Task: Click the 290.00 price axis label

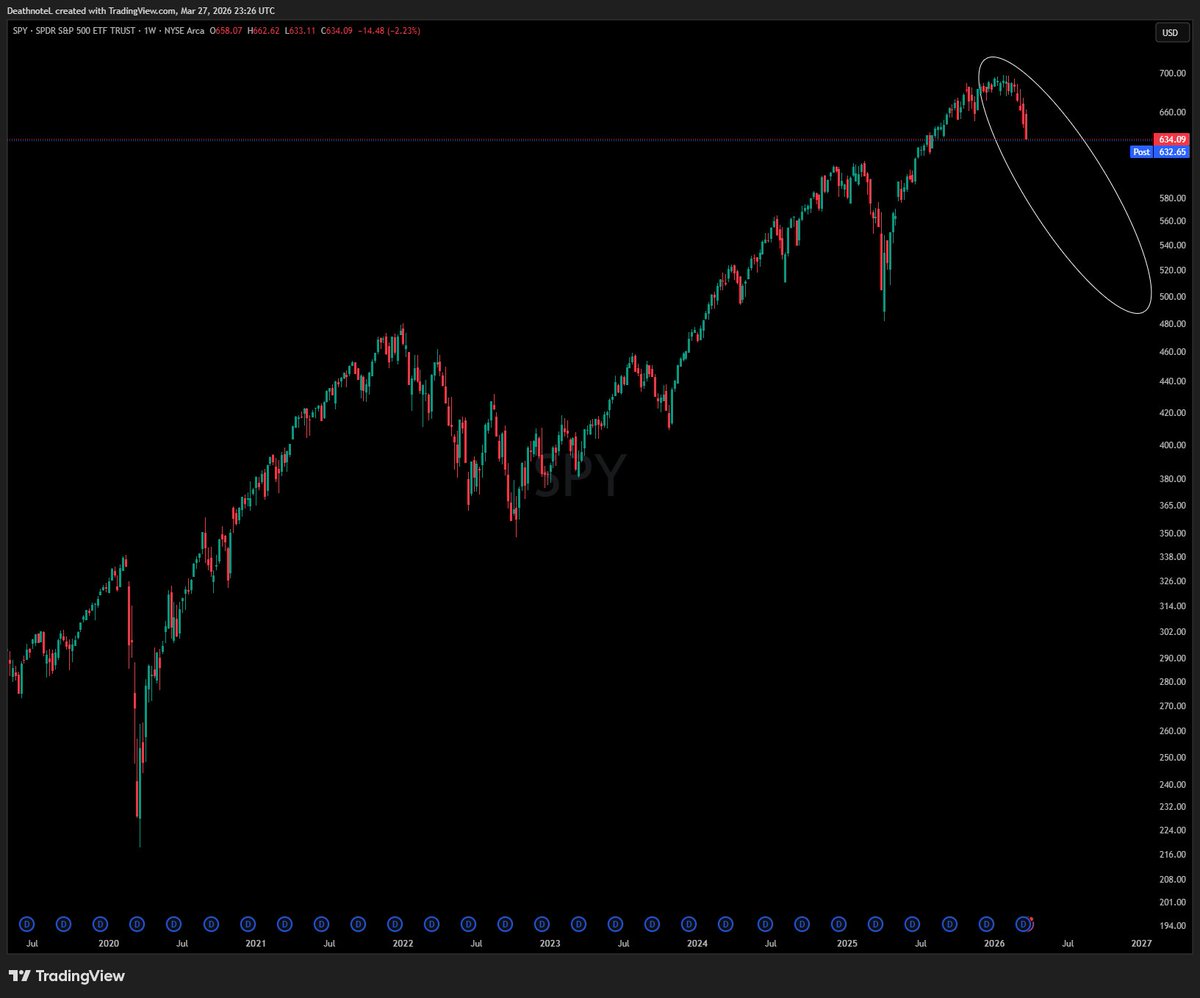Action: click(1172, 659)
